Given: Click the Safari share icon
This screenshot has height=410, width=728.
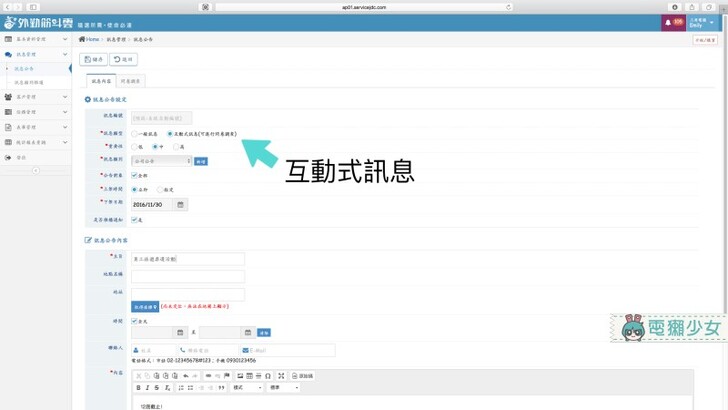Looking at the screenshot, I should point(690,6).
